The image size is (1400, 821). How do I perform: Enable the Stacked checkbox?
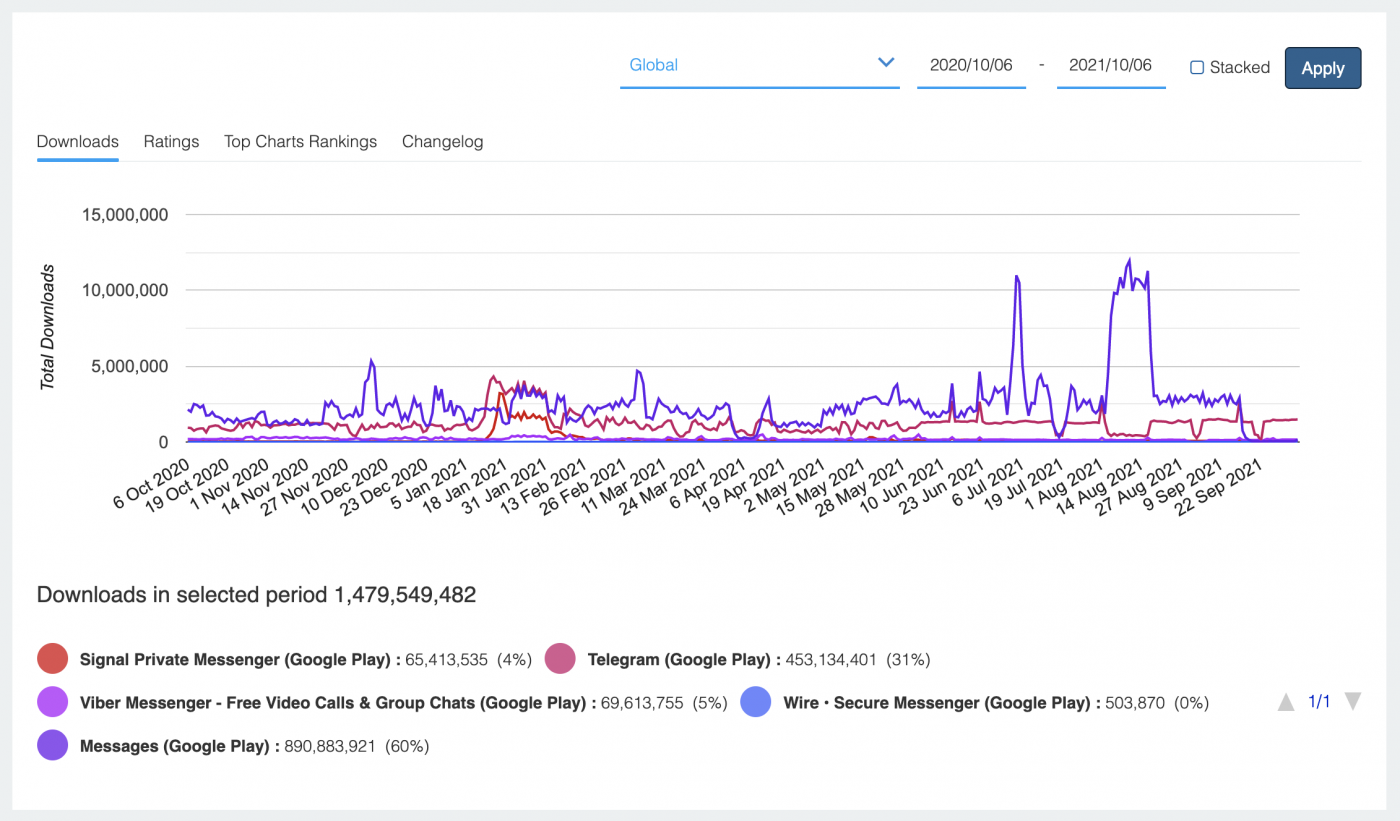click(1196, 67)
